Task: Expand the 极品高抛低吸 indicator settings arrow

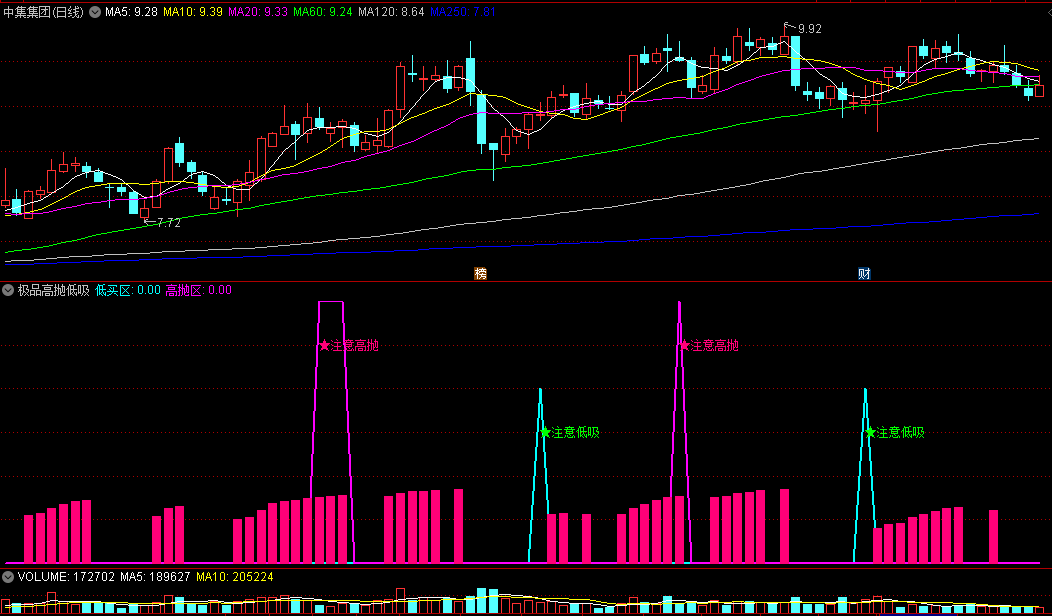Action: [8, 291]
